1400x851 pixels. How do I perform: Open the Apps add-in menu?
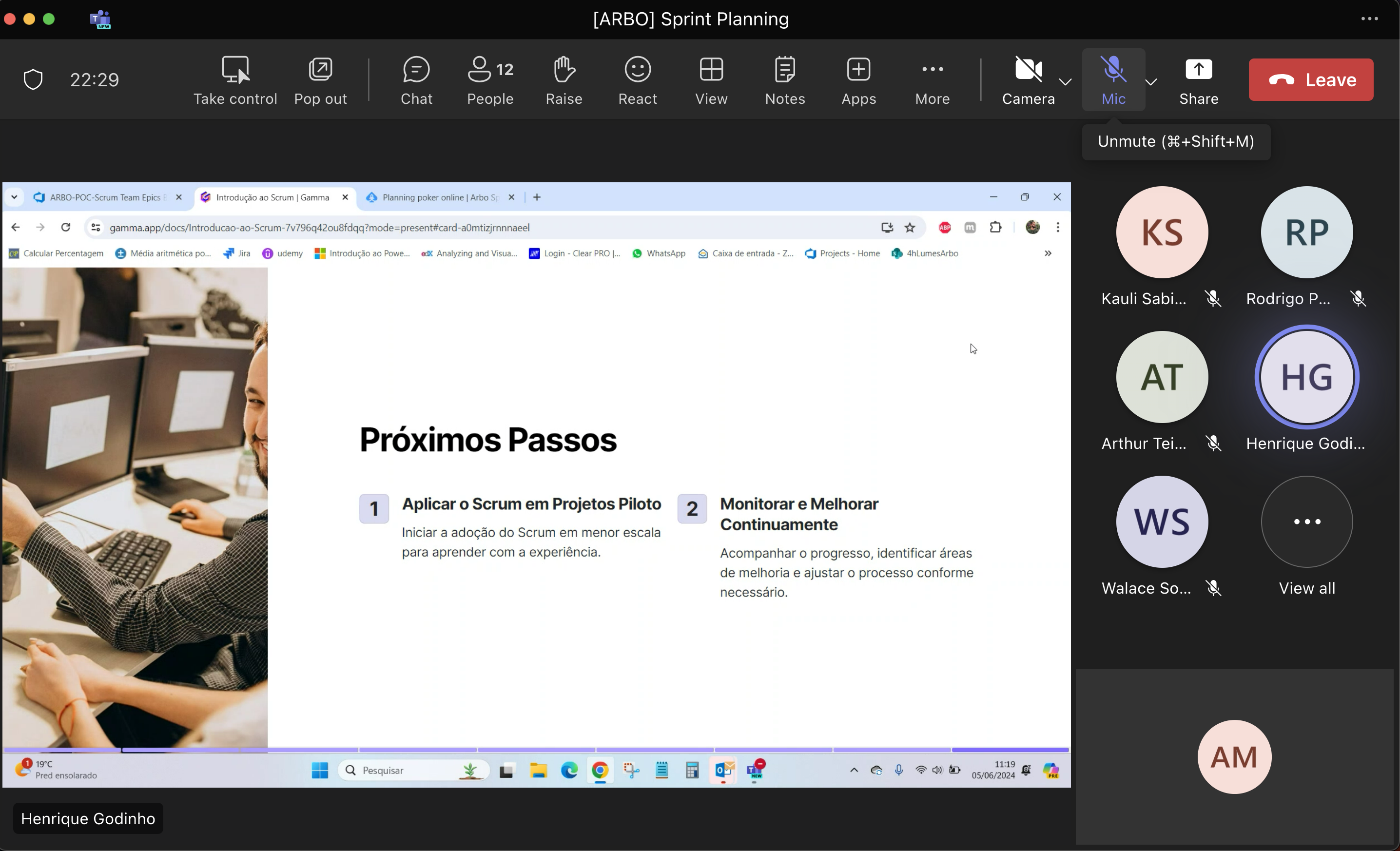(858, 80)
